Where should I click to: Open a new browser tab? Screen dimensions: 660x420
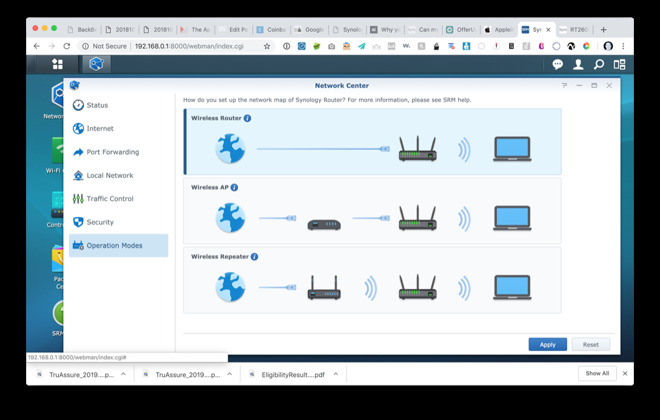(x=604, y=29)
